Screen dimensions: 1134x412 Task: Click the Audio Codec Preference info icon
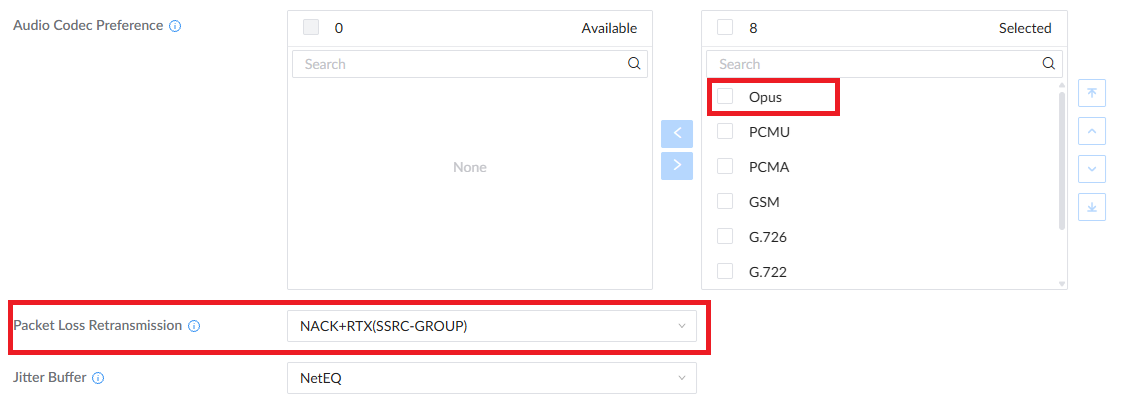(175, 26)
